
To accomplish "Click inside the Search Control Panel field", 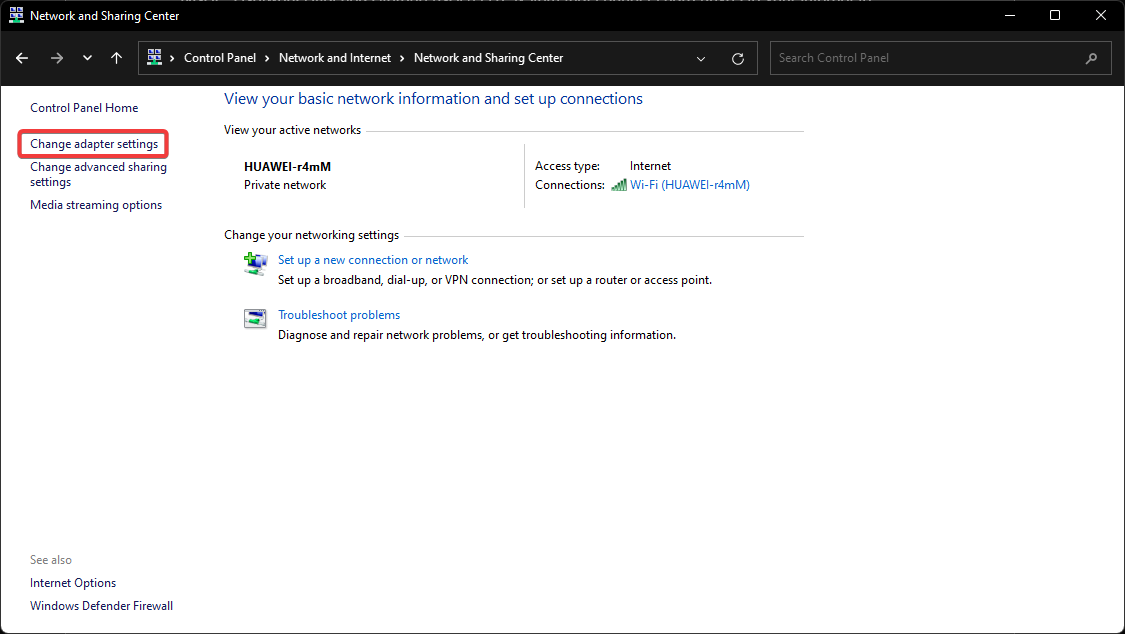I will [x=900, y=57].
